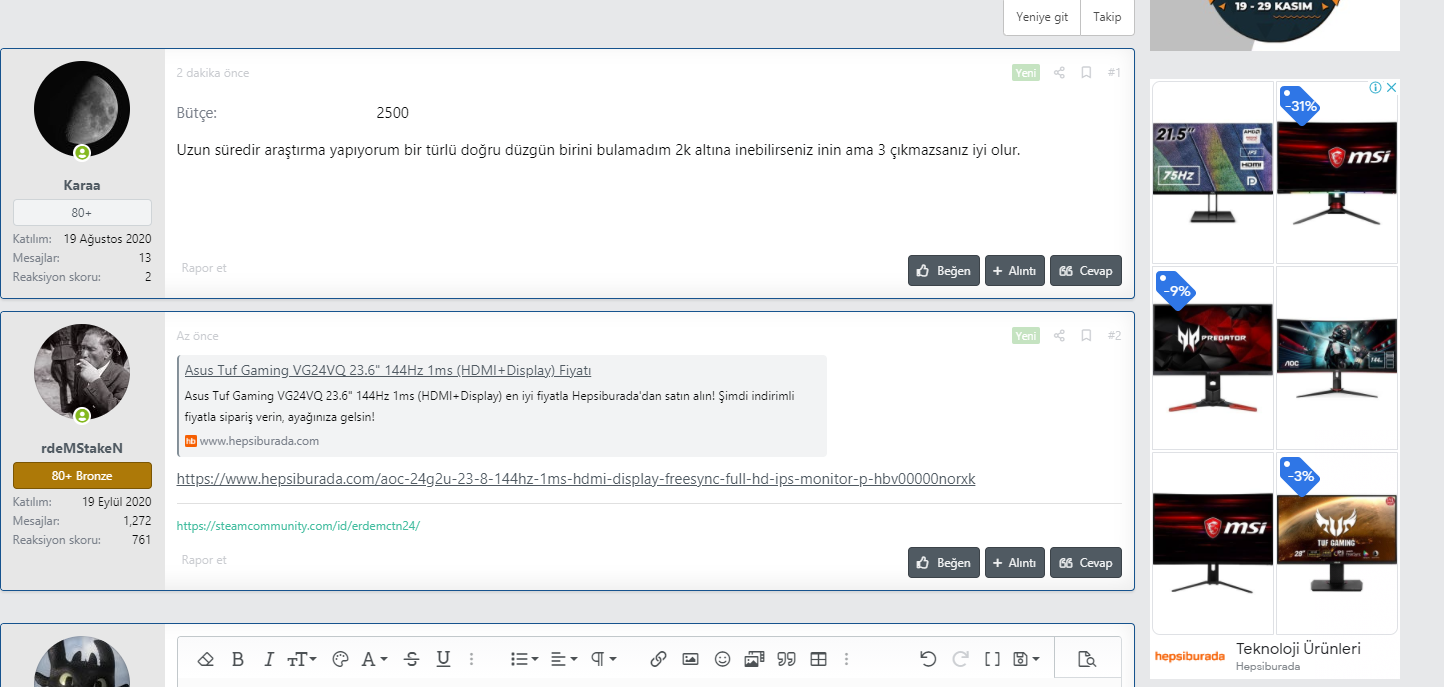Click the insert link icon
The height and width of the screenshot is (687, 1444).
[x=658, y=659]
